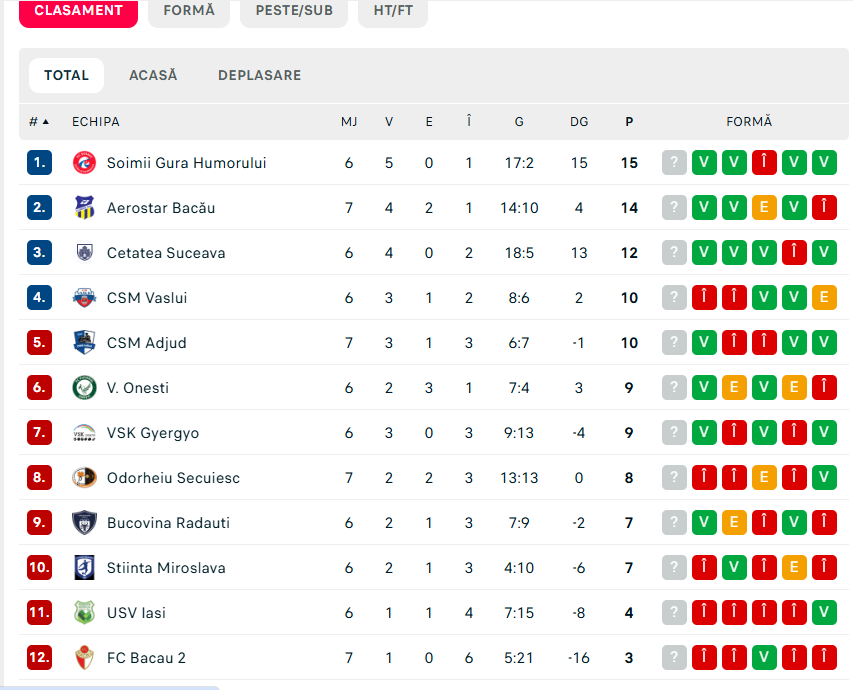
Task: Click the FC Bacau 2 crest
Action: (84, 658)
